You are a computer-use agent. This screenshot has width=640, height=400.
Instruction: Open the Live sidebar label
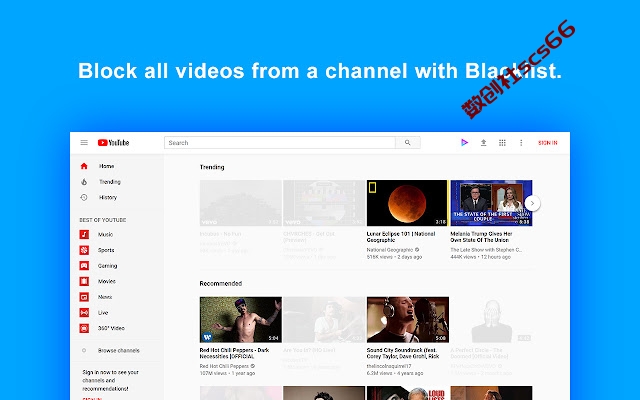point(103,313)
